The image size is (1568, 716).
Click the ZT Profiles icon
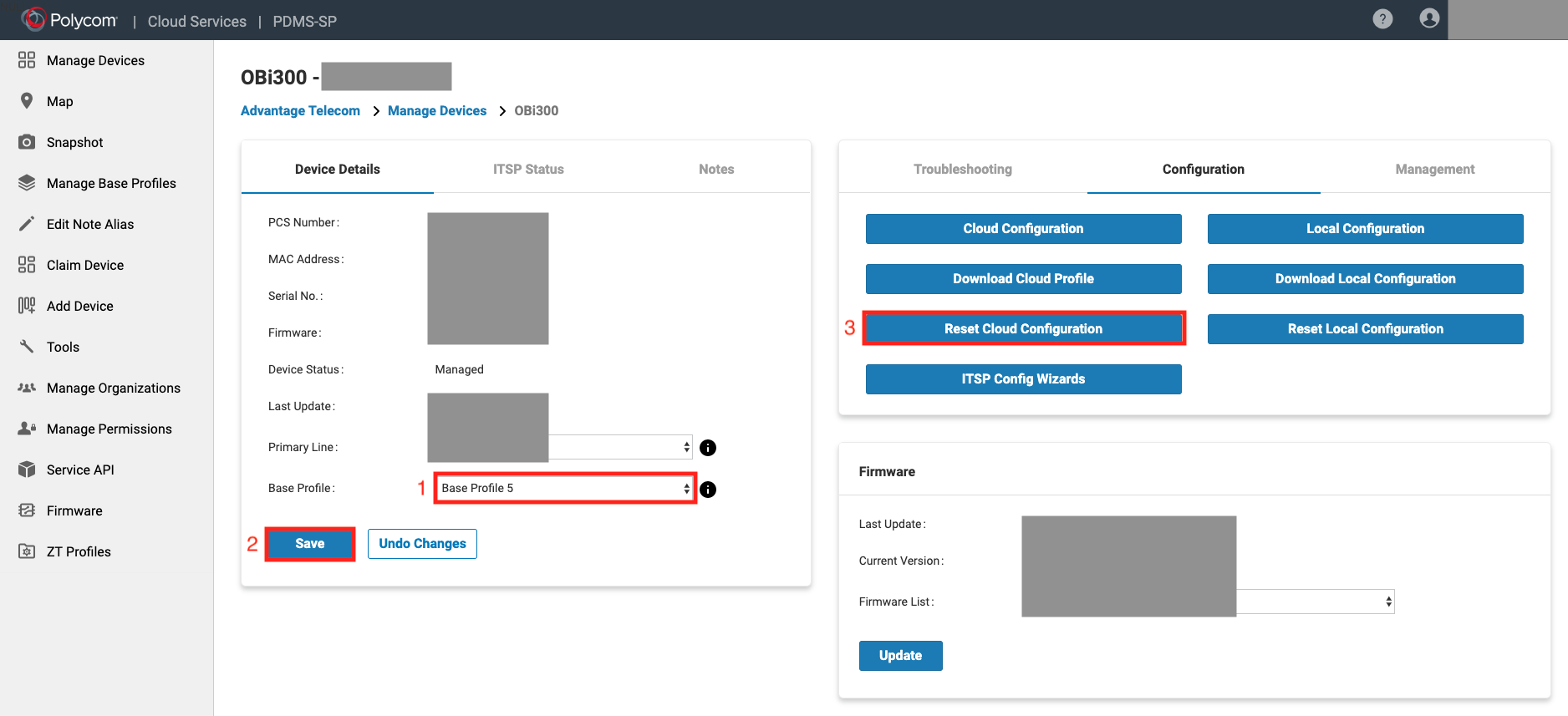pyautogui.click(x=27, y=551)
